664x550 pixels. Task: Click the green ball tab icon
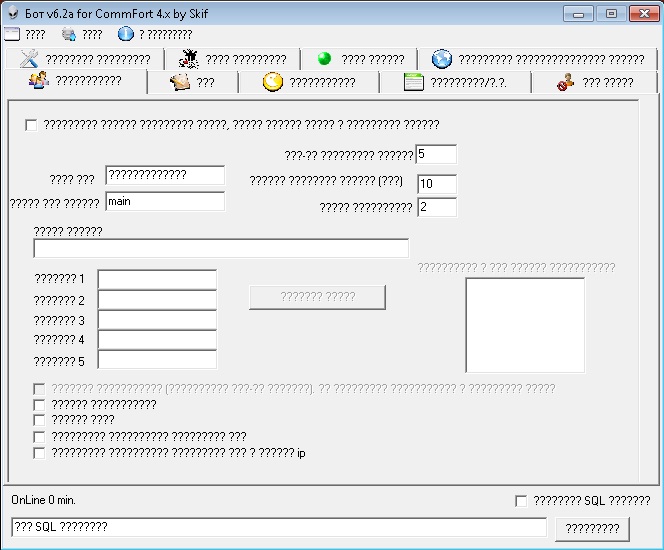(324, 59)
